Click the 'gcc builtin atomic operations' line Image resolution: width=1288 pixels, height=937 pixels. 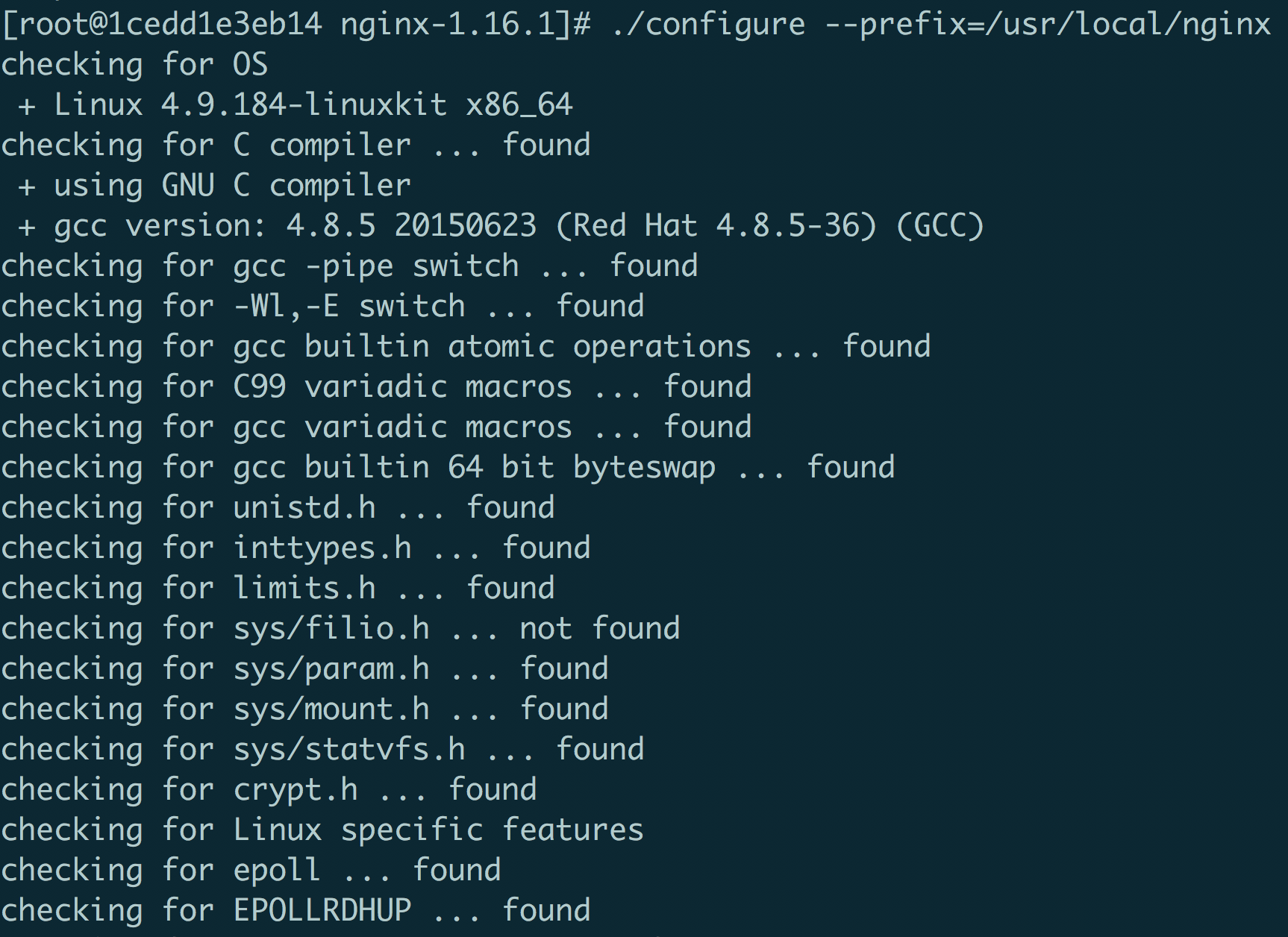[466, 346]
